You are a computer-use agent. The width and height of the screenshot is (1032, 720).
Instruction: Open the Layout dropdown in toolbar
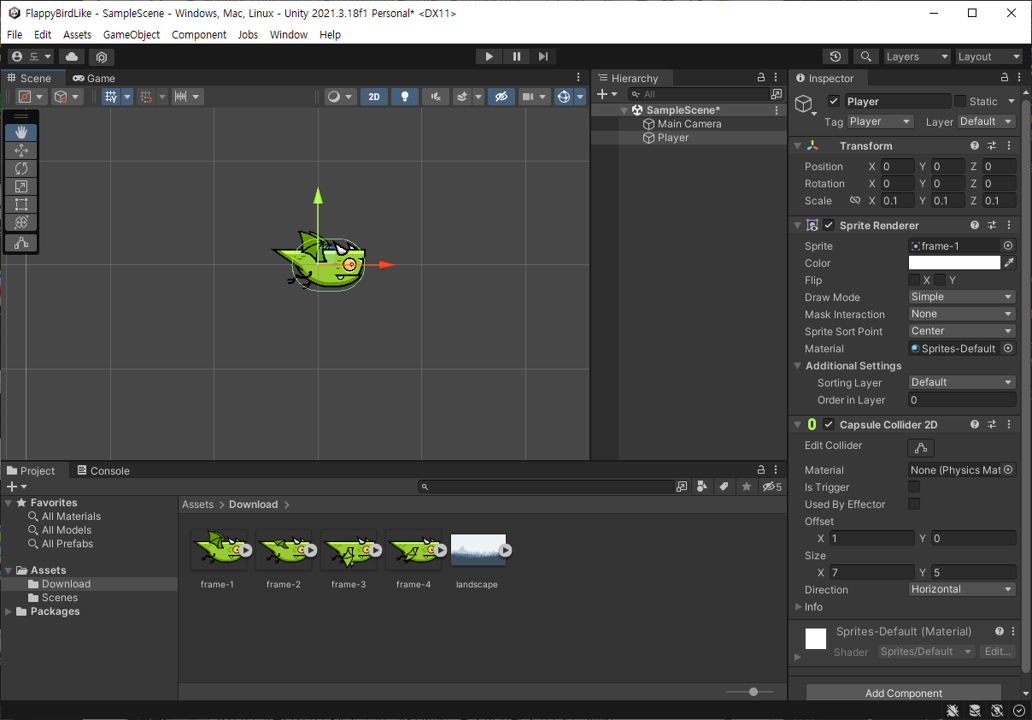(x=988, y=57)
